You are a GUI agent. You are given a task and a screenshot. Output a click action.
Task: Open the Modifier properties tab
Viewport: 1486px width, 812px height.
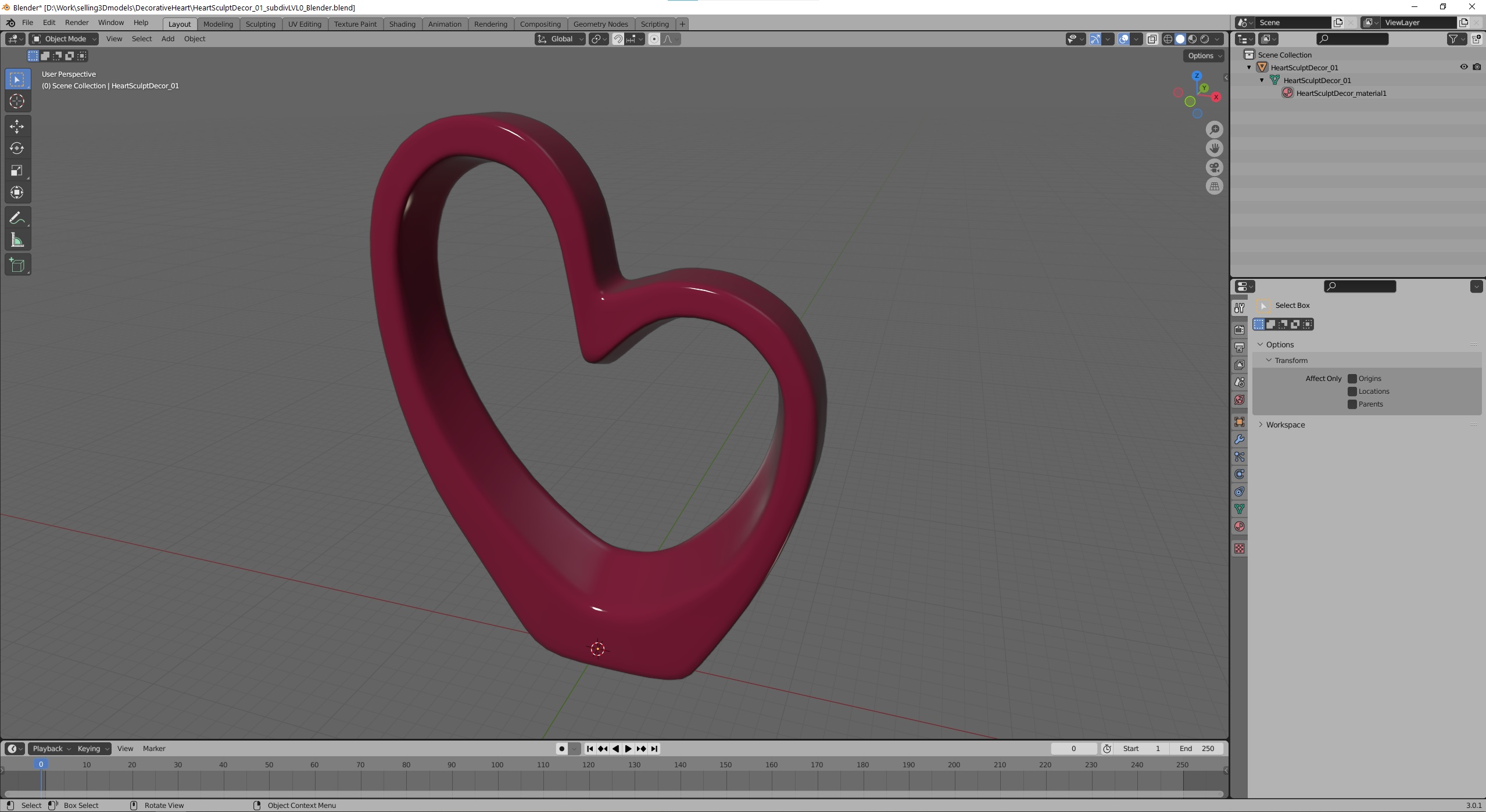tap(1239, 440)
